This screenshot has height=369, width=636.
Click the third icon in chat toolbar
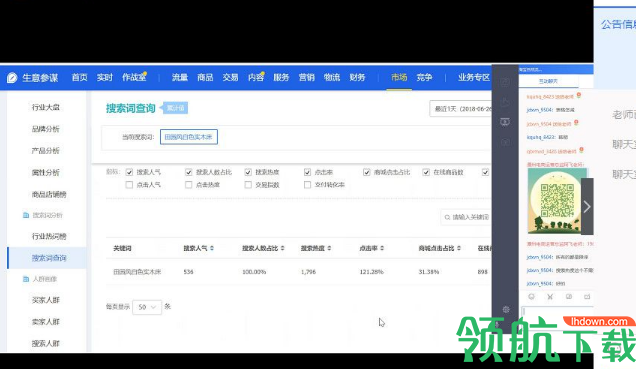[569, 297]
